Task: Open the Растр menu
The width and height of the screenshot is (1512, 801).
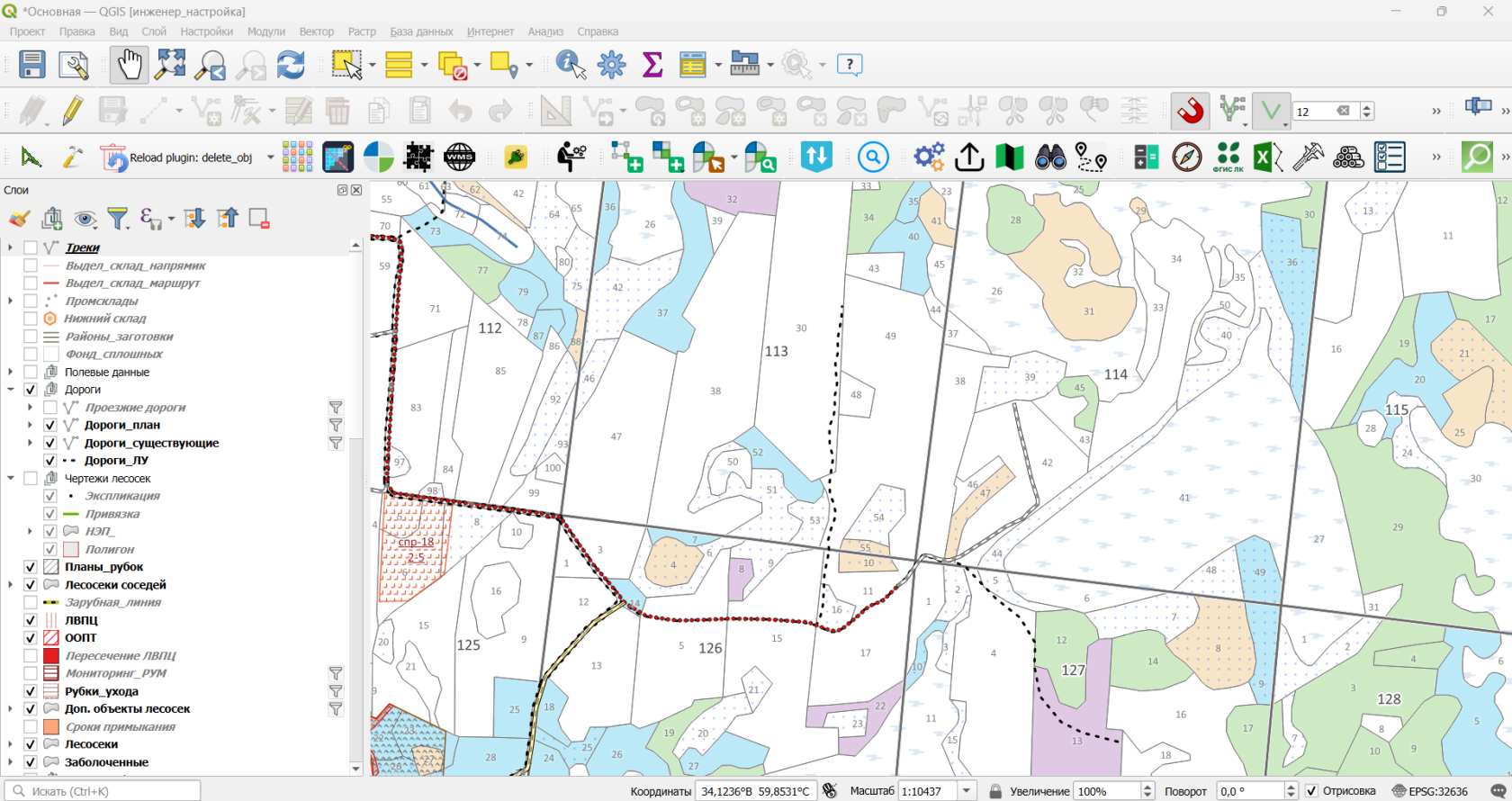Action: (362, 31)
